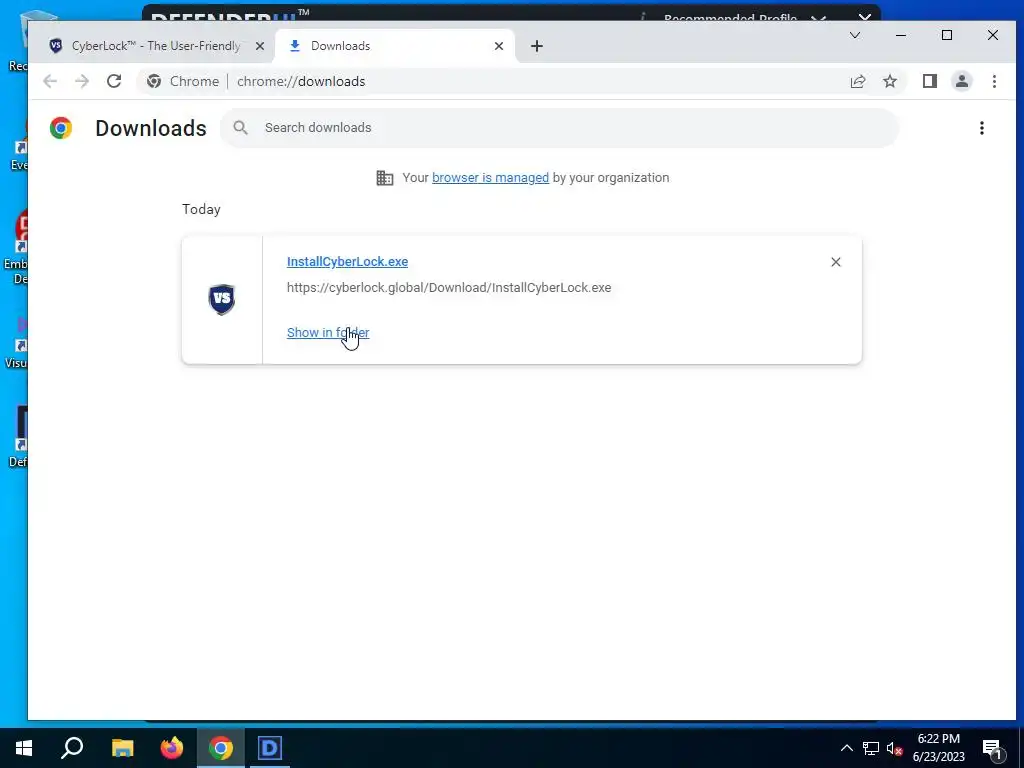Open Chrome's three-dot main menu
The image size is (1024, 768).
[x=994, y=81]
